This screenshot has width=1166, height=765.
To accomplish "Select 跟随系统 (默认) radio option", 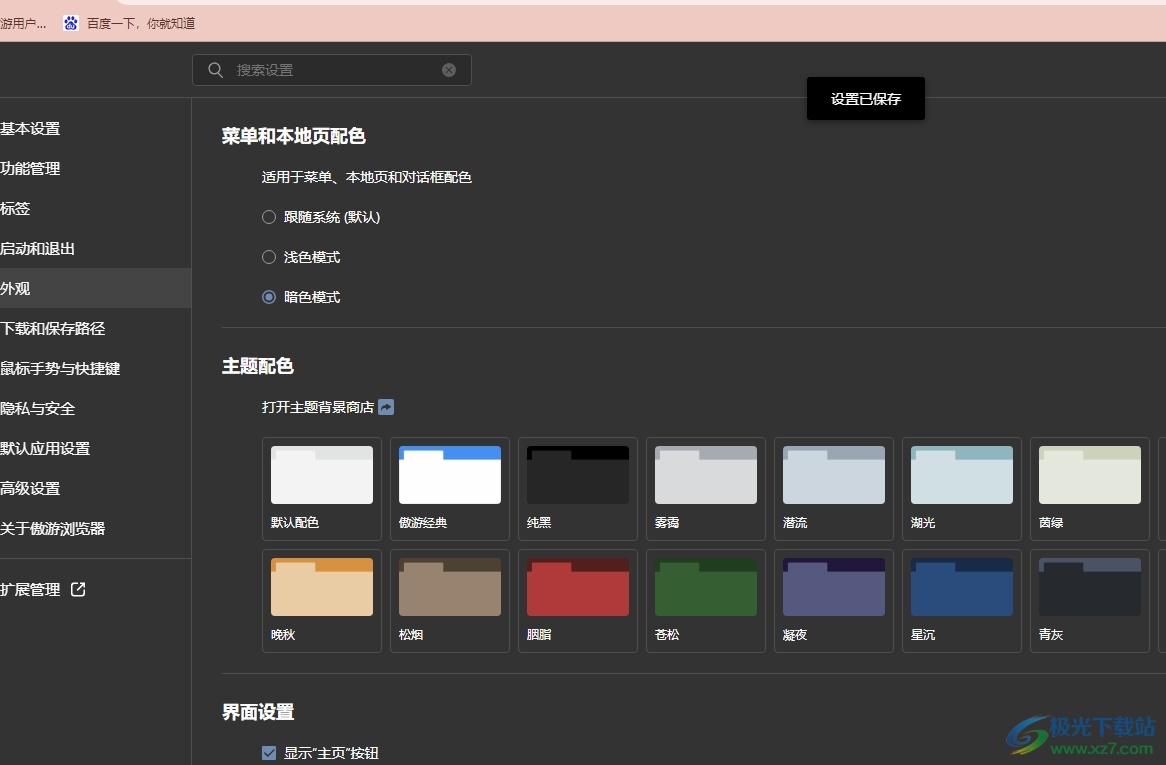I will tap(269, 217).
